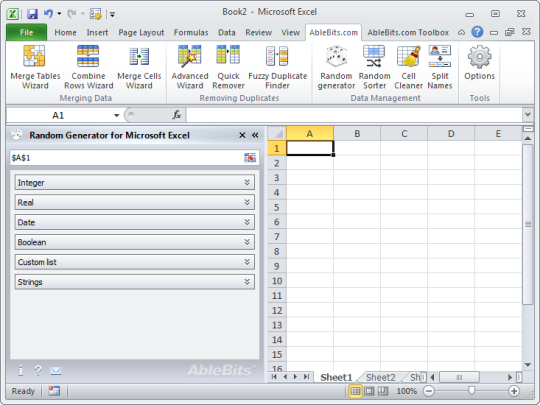Select the Sheet1 tab

pos(336,377)
